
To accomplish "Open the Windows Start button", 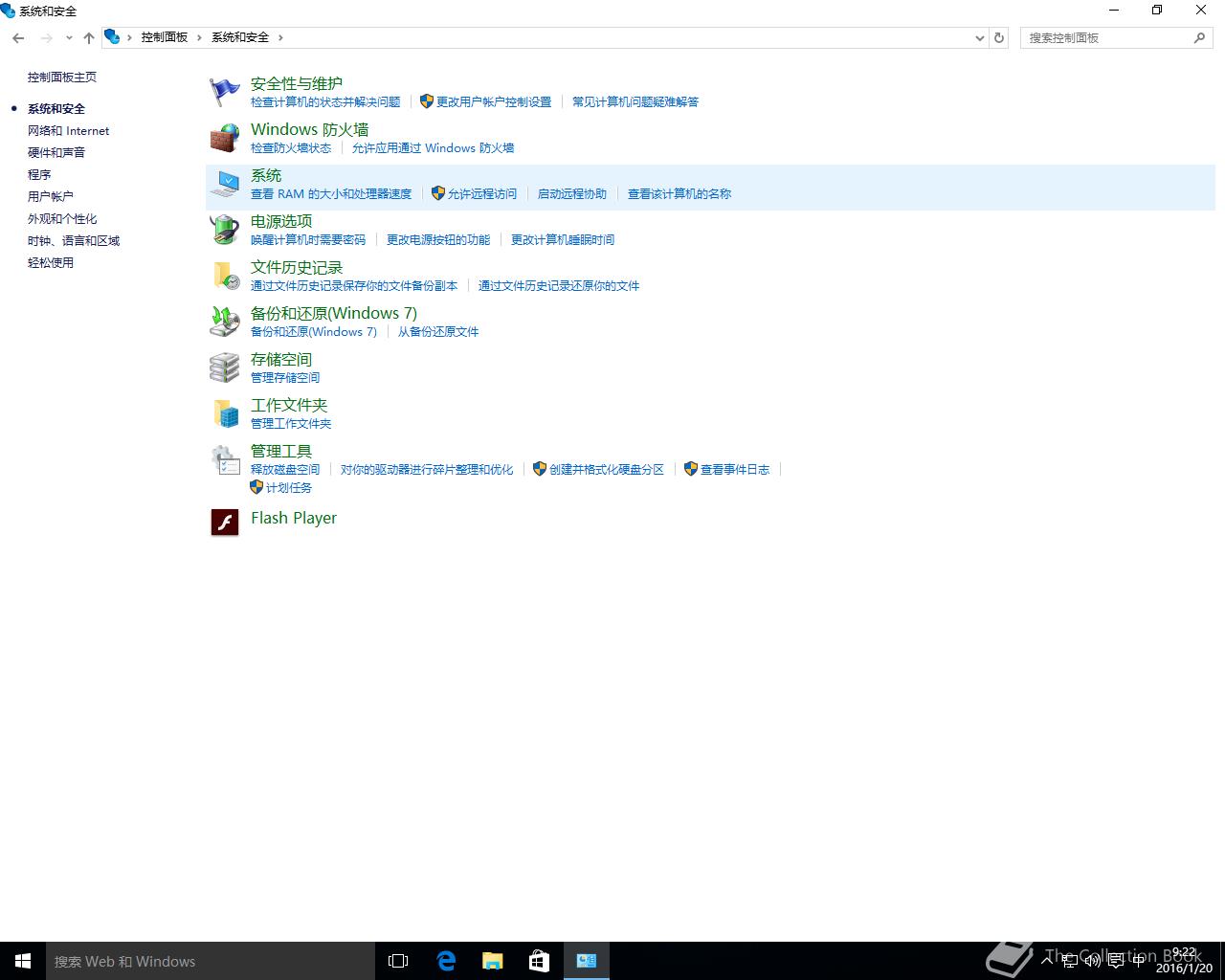I will pos(23,961).
